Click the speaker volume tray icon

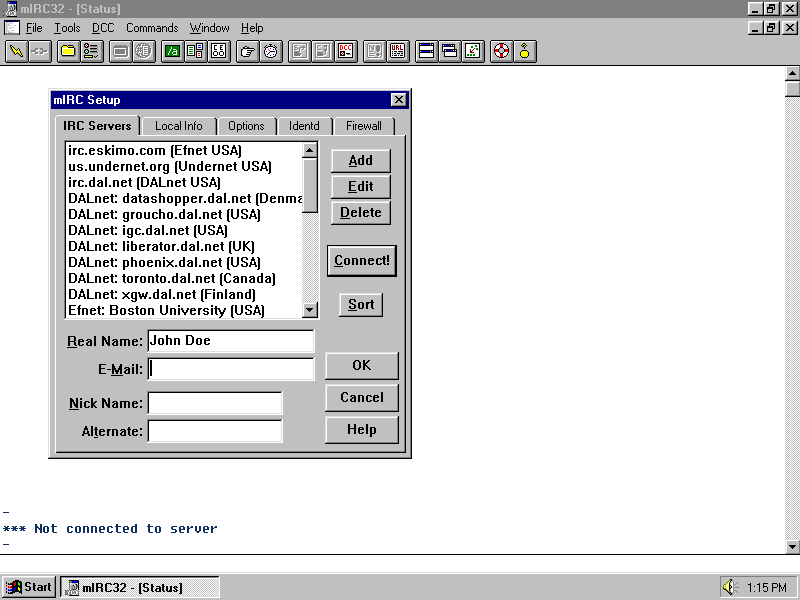(x=730, y=587)
